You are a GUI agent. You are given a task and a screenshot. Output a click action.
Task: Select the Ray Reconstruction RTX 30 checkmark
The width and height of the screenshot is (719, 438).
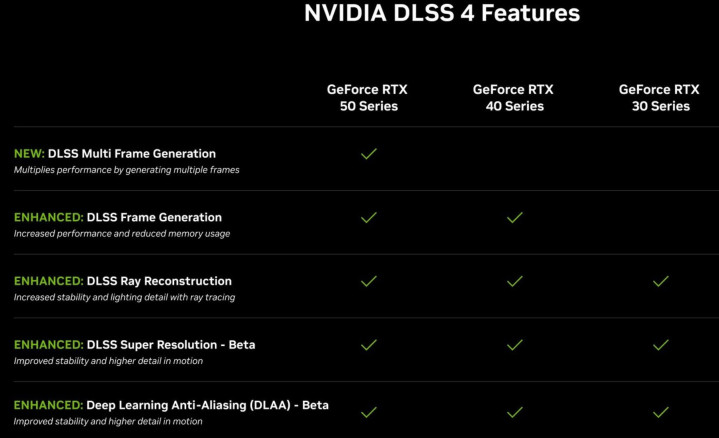click(x=660, y=281)
